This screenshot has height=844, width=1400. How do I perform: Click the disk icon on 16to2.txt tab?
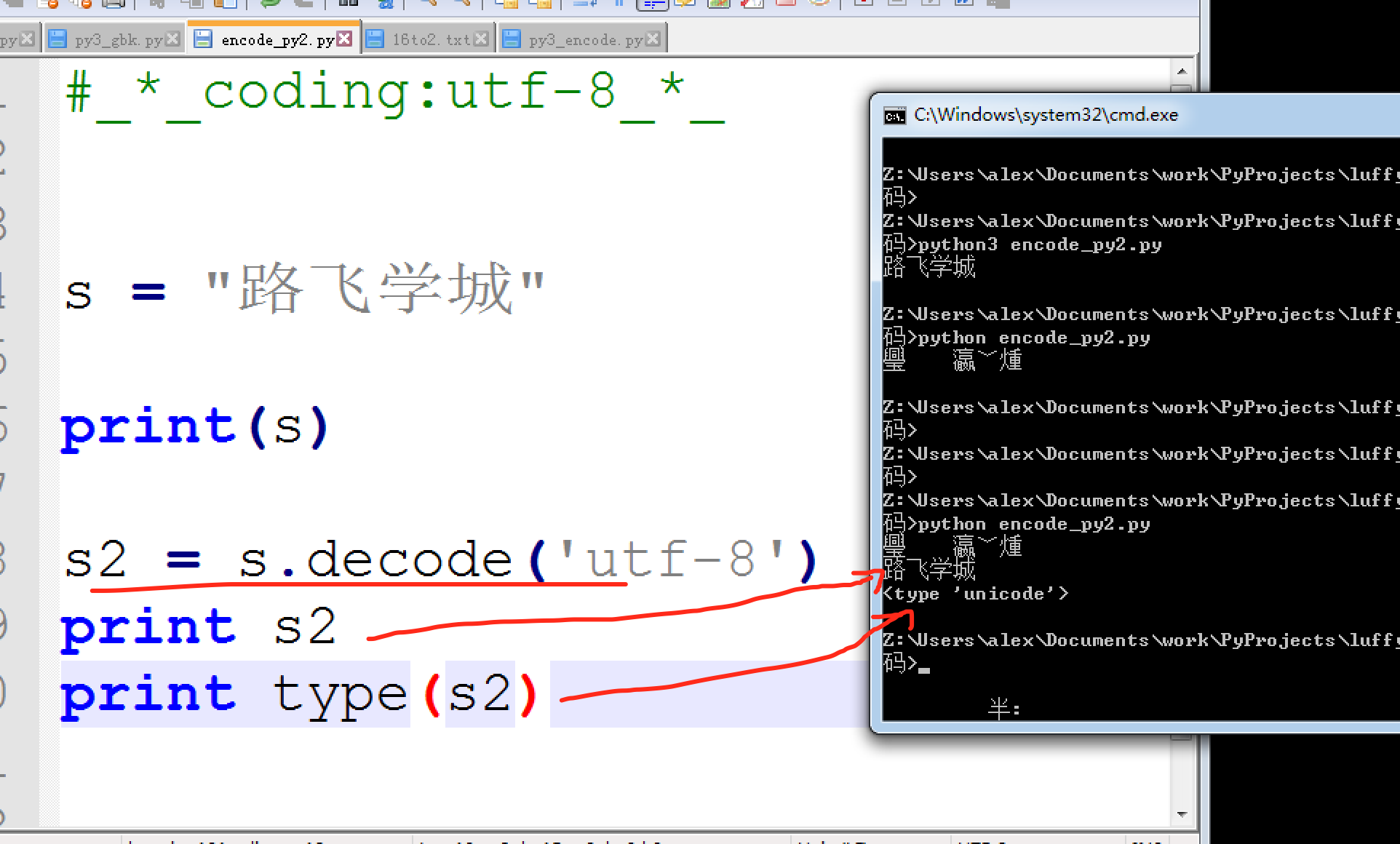coord(375,39)
